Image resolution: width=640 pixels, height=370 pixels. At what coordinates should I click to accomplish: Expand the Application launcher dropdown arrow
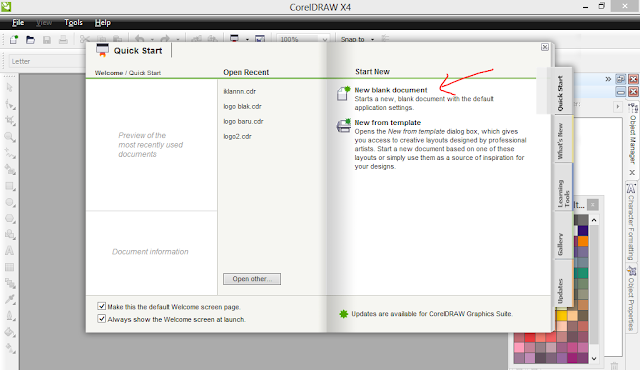click(x=247, y=40)
